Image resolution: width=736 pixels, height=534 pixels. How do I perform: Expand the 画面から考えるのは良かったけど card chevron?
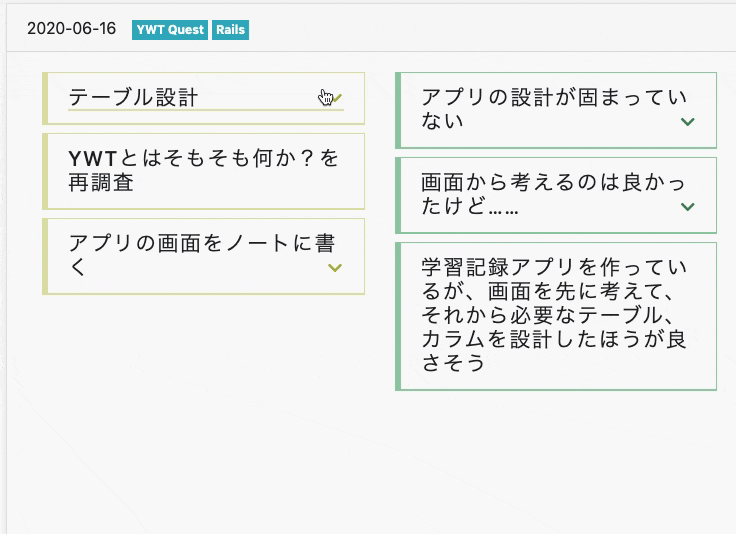pyautogui.click(x=688, y=207)
